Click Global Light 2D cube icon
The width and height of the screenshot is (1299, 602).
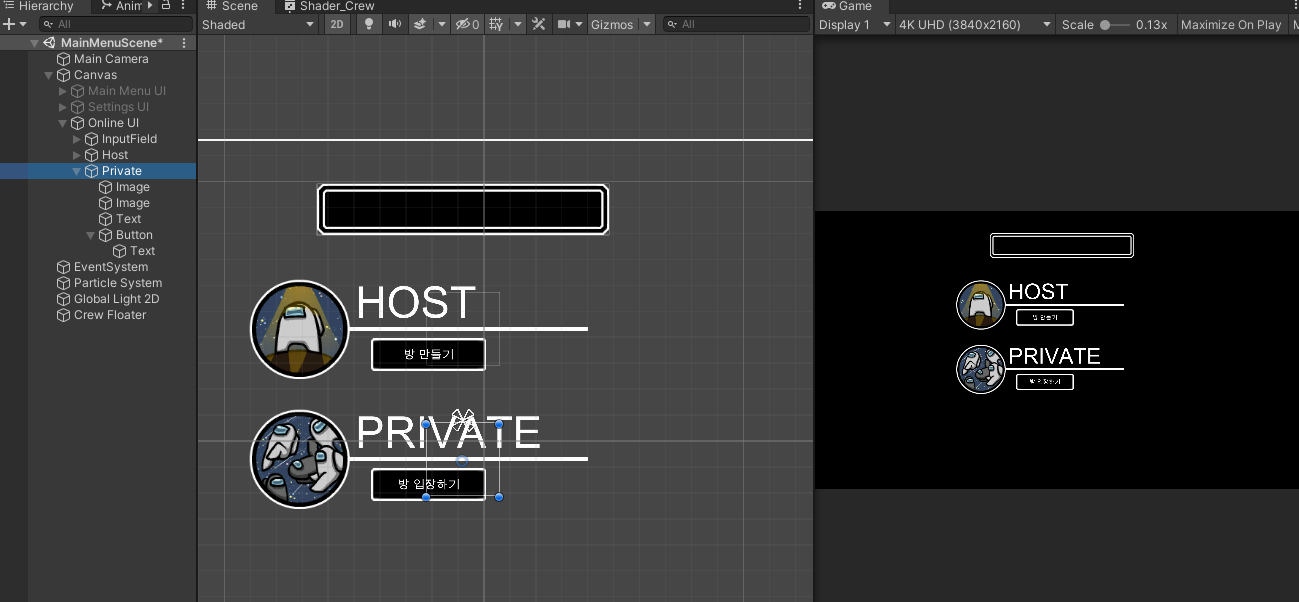click(64, 299)
